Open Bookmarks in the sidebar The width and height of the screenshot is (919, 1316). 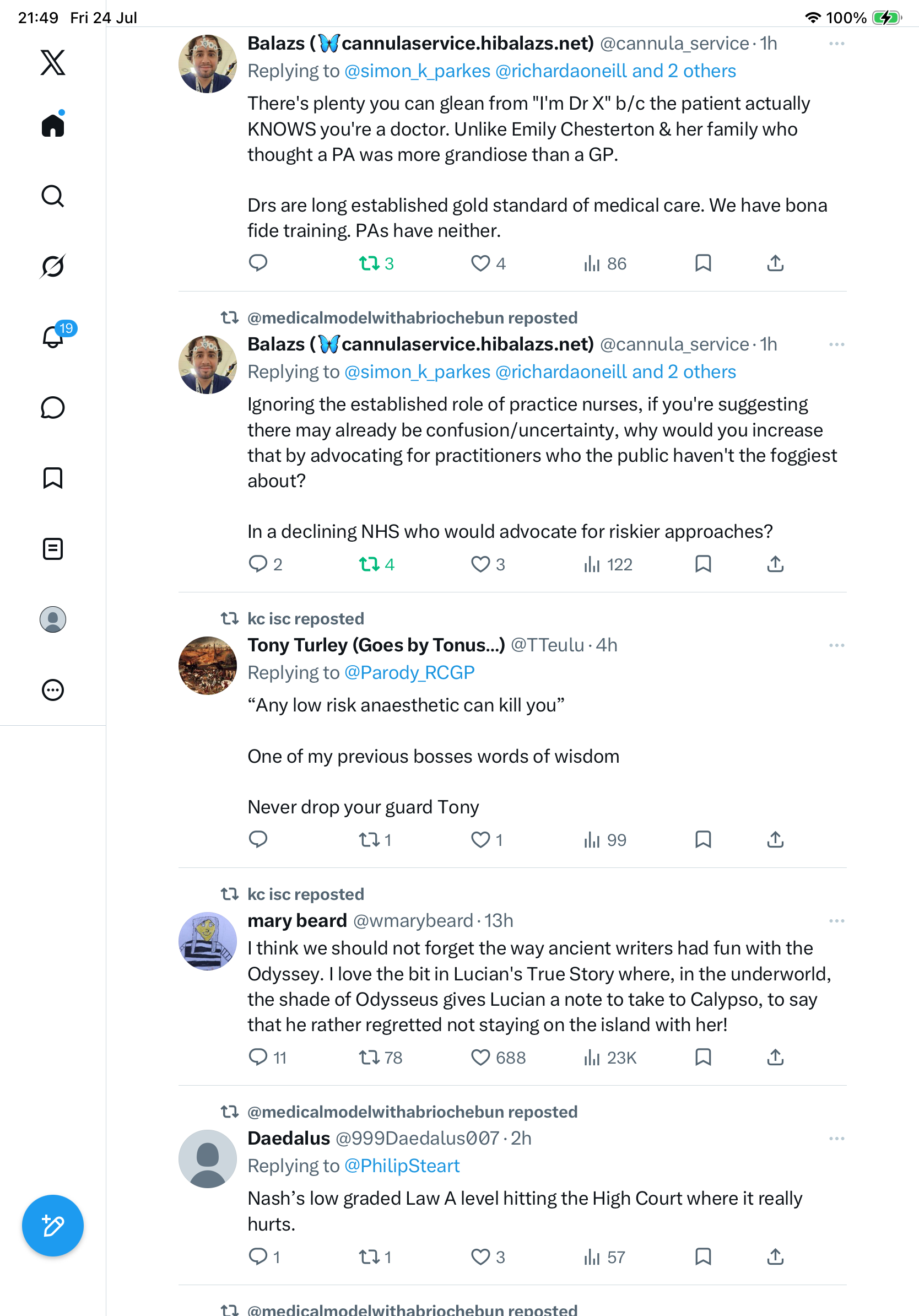point(53,478)
